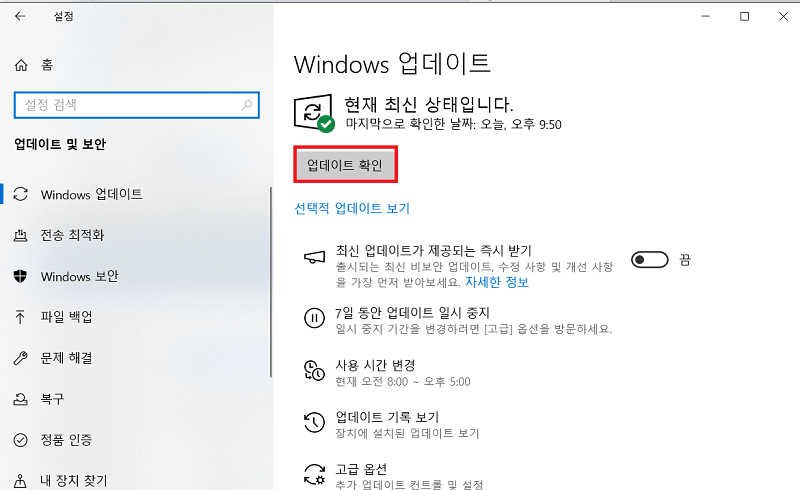800x490 pixels.
Task: Click the Windows 업데이트 sync icon in sidebar
Action: pyautogui.click(x=20, y=194)
